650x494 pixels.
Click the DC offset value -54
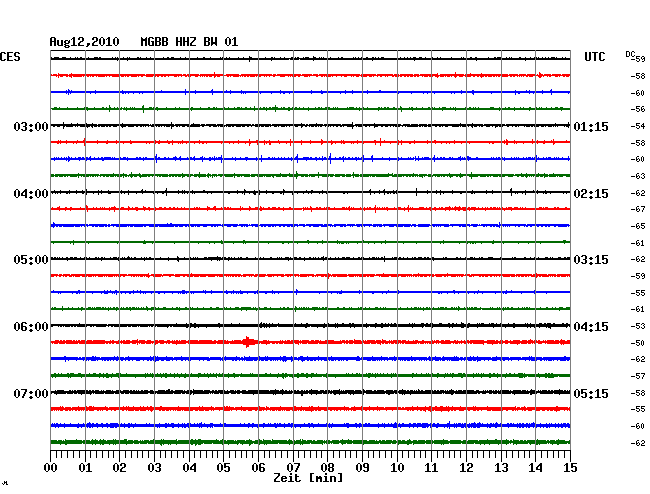[638, 126]
